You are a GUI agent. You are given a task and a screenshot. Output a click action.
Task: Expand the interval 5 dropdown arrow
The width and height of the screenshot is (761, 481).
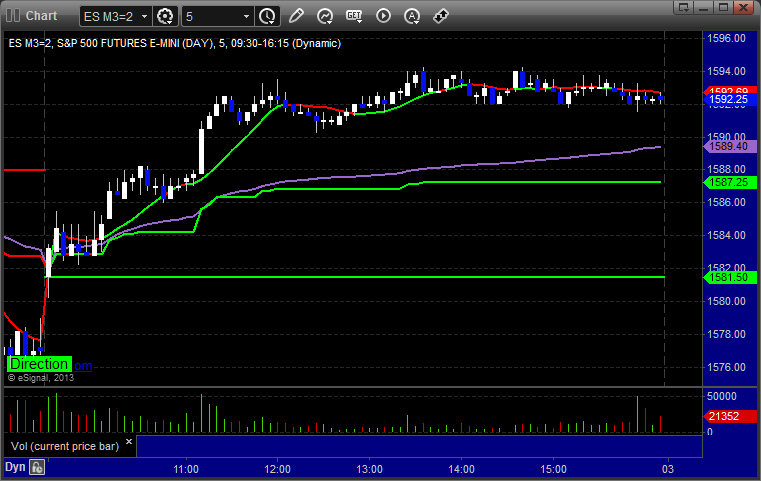(x=246, y=17)
